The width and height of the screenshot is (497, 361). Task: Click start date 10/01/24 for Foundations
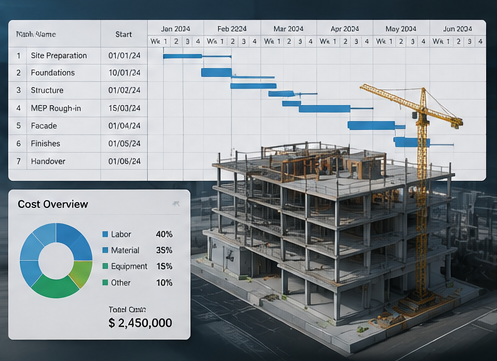click(x=124, y=73)
